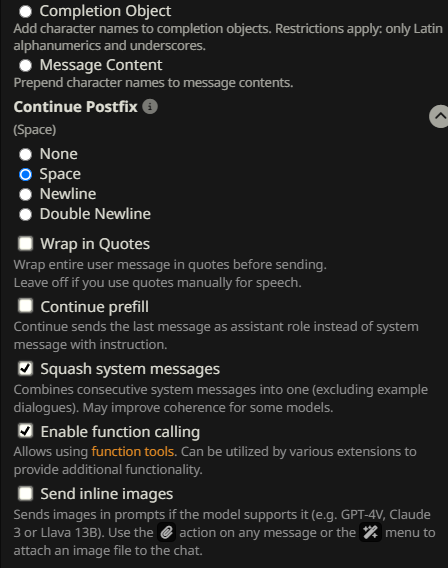The height and width of the screenshot is (568, 448).
Task: Disable Enable function calling checkbox
Action: 25,431
